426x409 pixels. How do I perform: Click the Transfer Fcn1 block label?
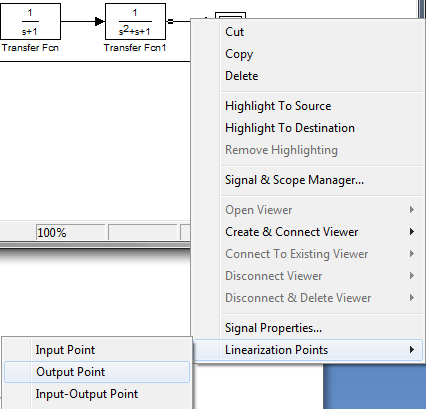coord(135,48)
